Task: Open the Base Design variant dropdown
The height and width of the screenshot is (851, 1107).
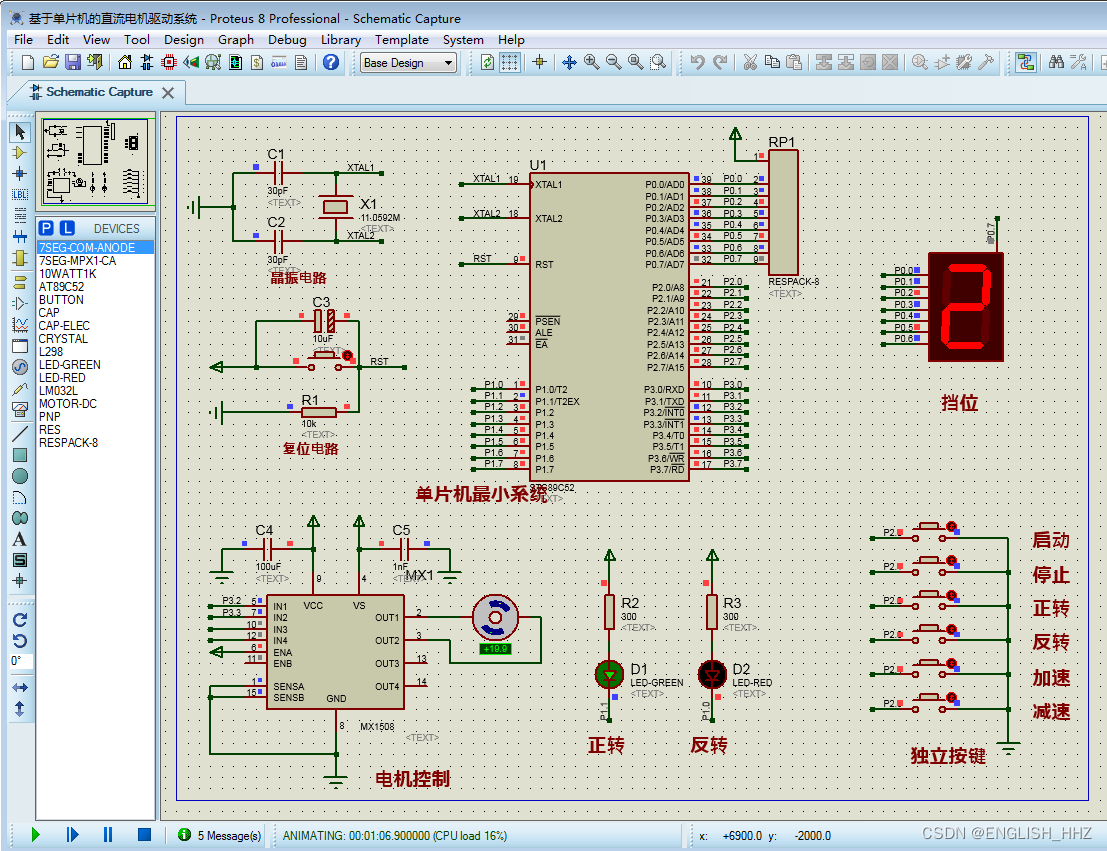Action: tap(408, 63)
